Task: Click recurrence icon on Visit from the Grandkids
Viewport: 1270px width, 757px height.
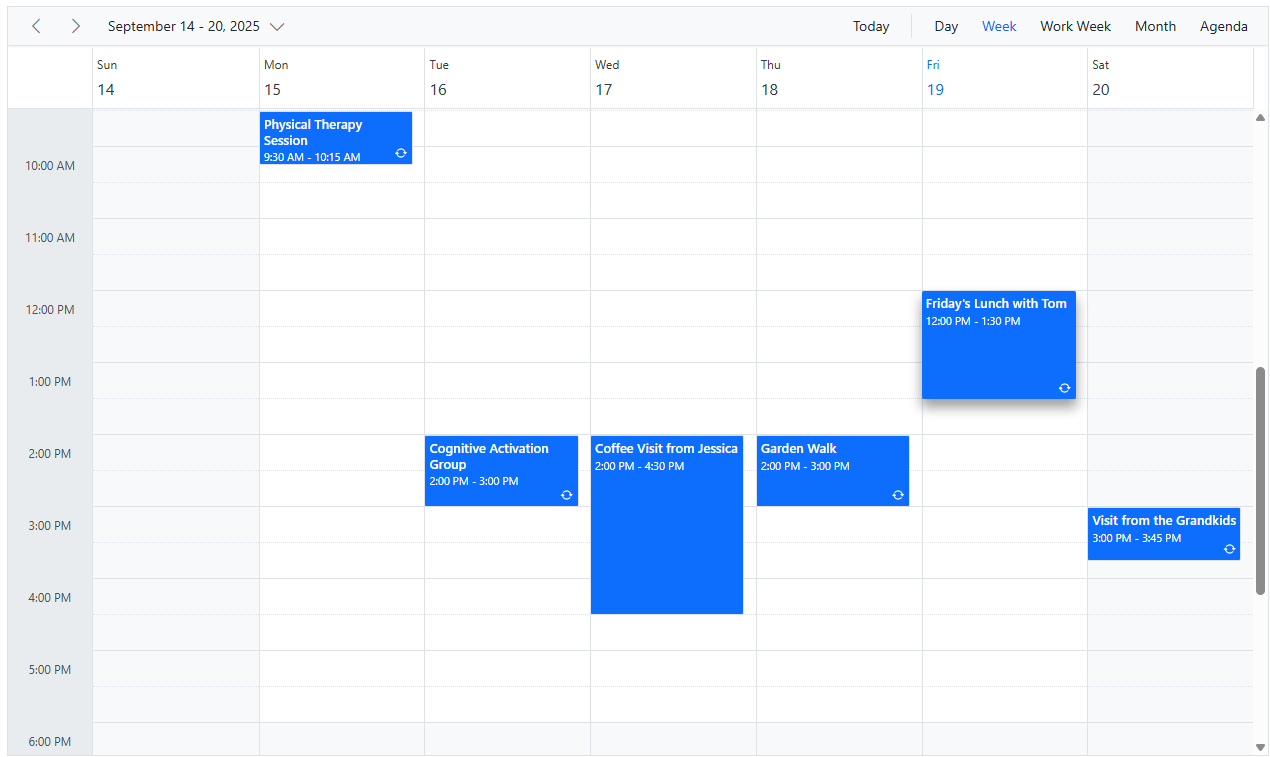Action: pyautogui.click(x=1229, y=549)
